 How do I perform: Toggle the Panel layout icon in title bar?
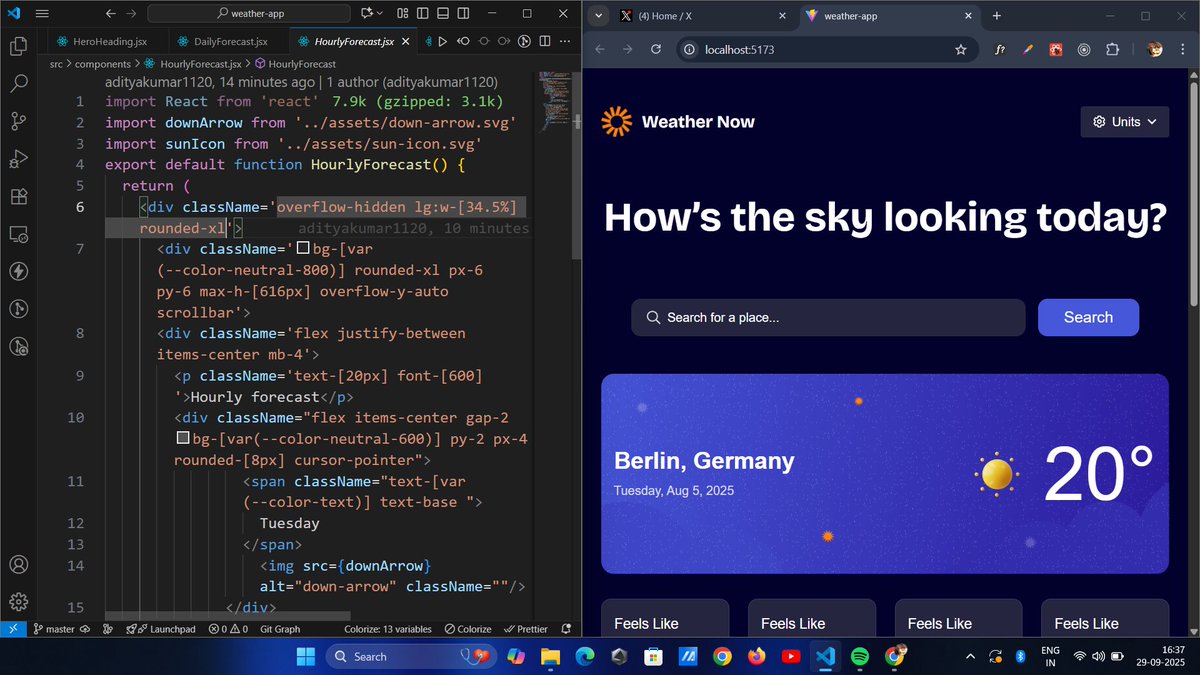(441, 12)
